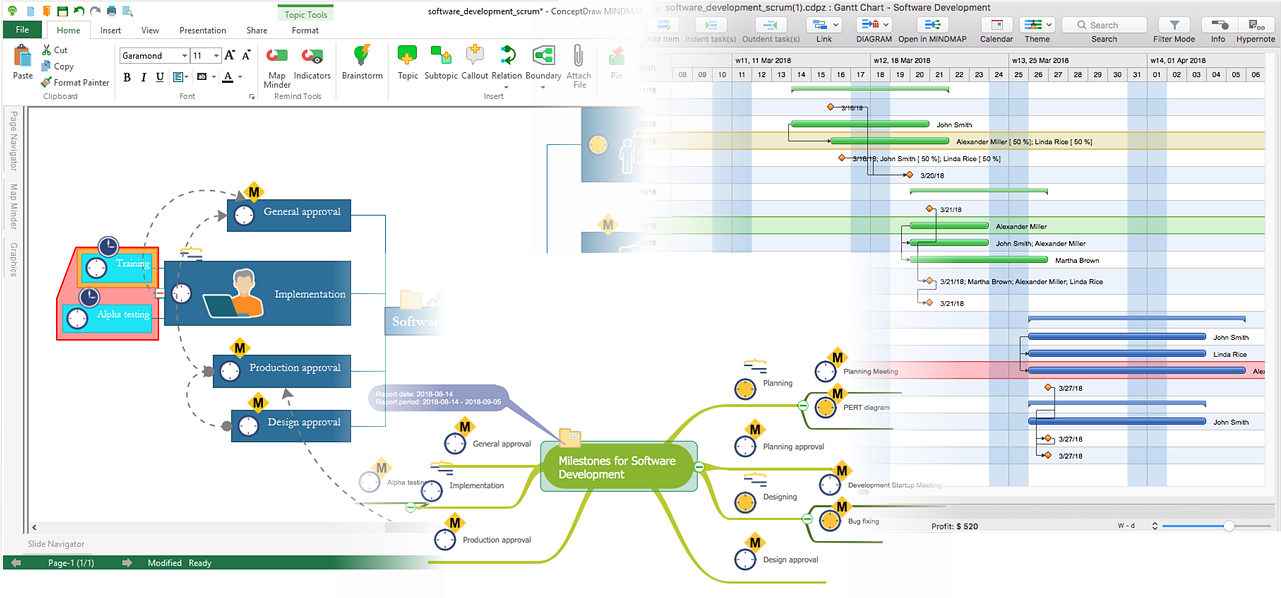The height and width of the screenshot is (598, 1281).
Task: Toggle the Indicators remind tool
Action: coord(312,63)
